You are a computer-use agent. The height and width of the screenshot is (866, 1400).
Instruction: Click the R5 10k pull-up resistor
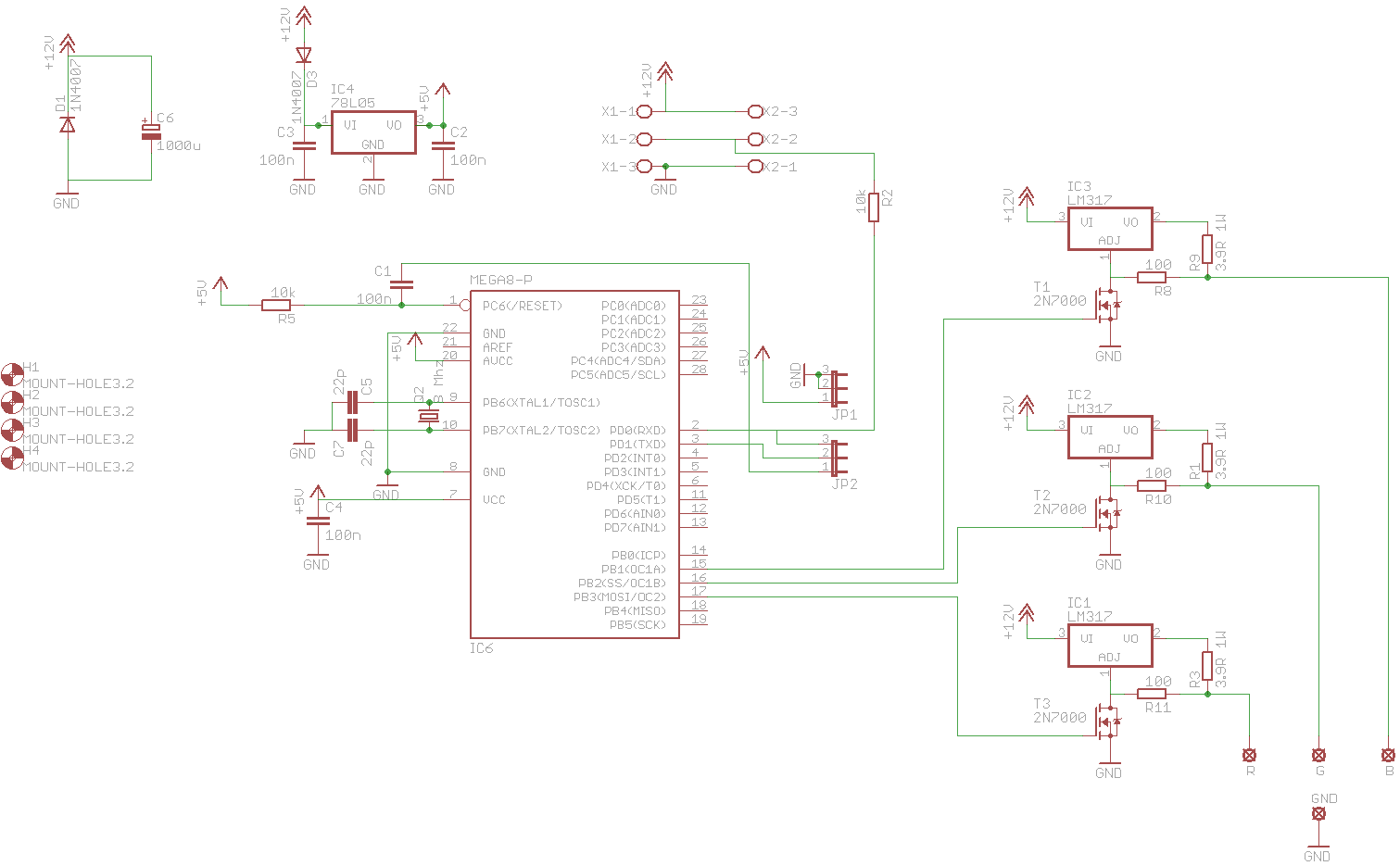pos(278,305)
